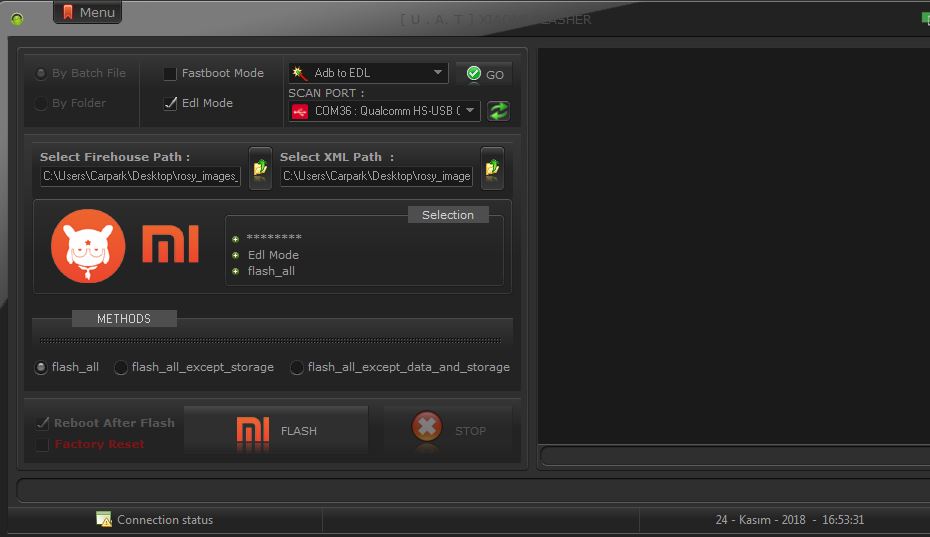Browse for Firehouse path folder icon
This screenshot has height=537, width=930.
coord(260,169)
